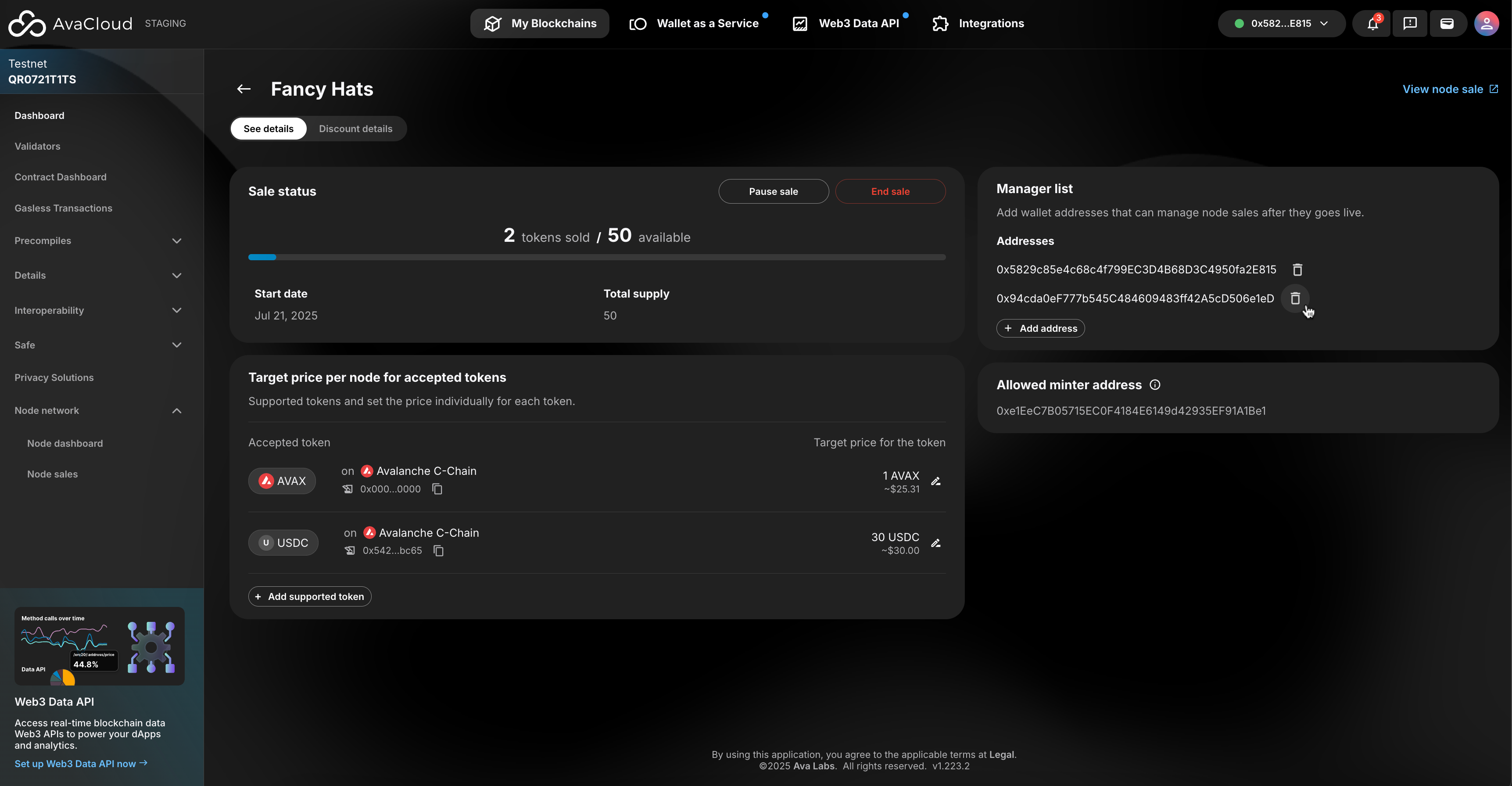1512x786 pixels.
Task: Open the notifications bell
Action: (1372, 24)
